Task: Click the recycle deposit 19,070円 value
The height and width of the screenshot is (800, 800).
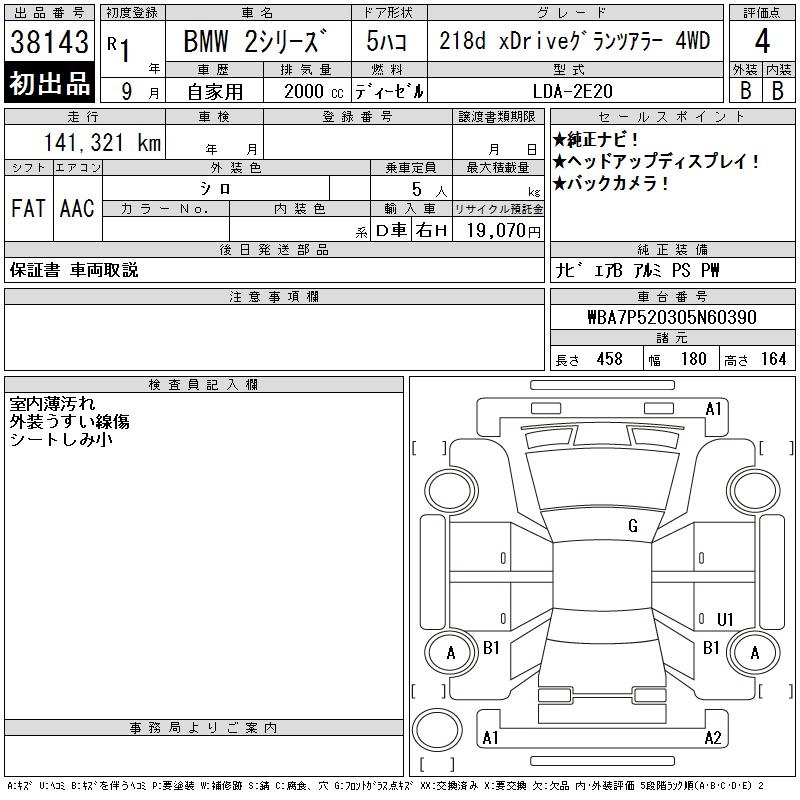Action: pyautogui.click(x=499, y=231)
